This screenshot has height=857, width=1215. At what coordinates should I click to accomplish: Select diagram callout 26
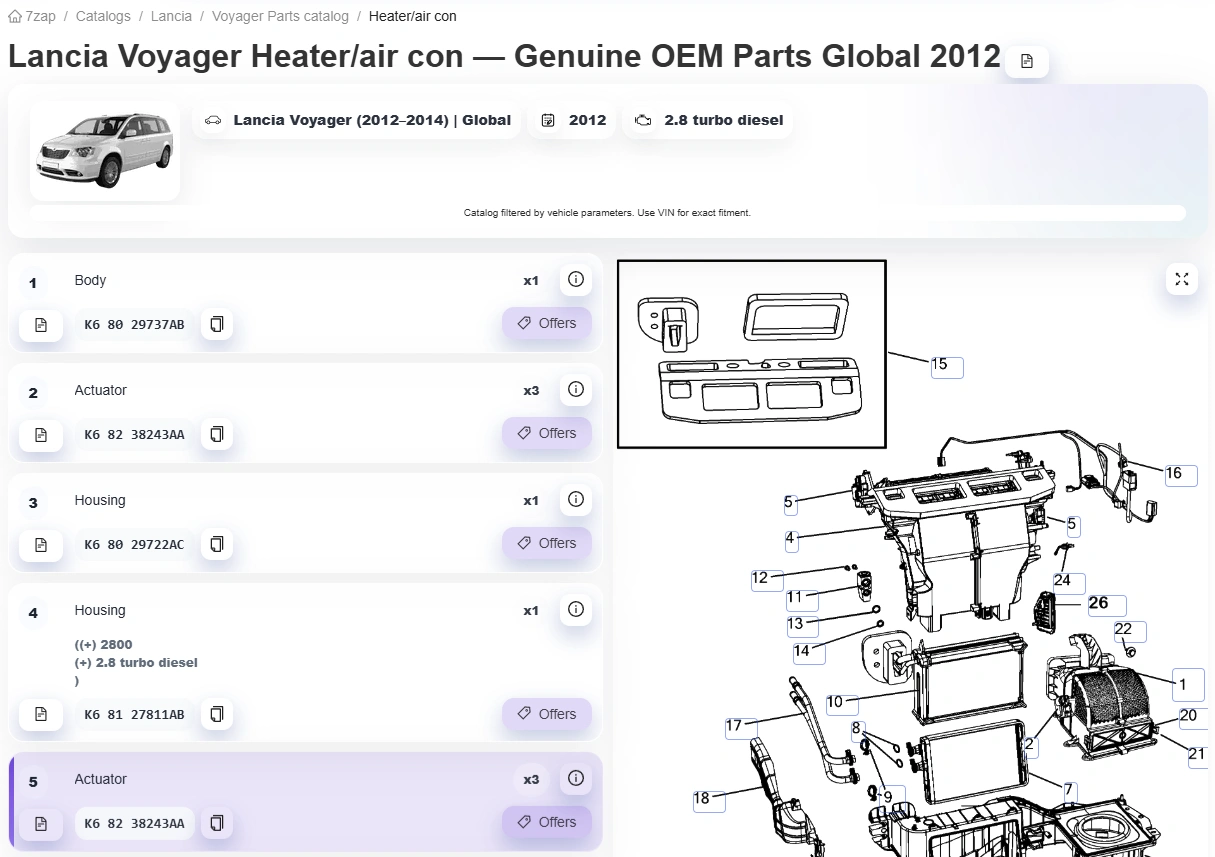point(1106,605)
